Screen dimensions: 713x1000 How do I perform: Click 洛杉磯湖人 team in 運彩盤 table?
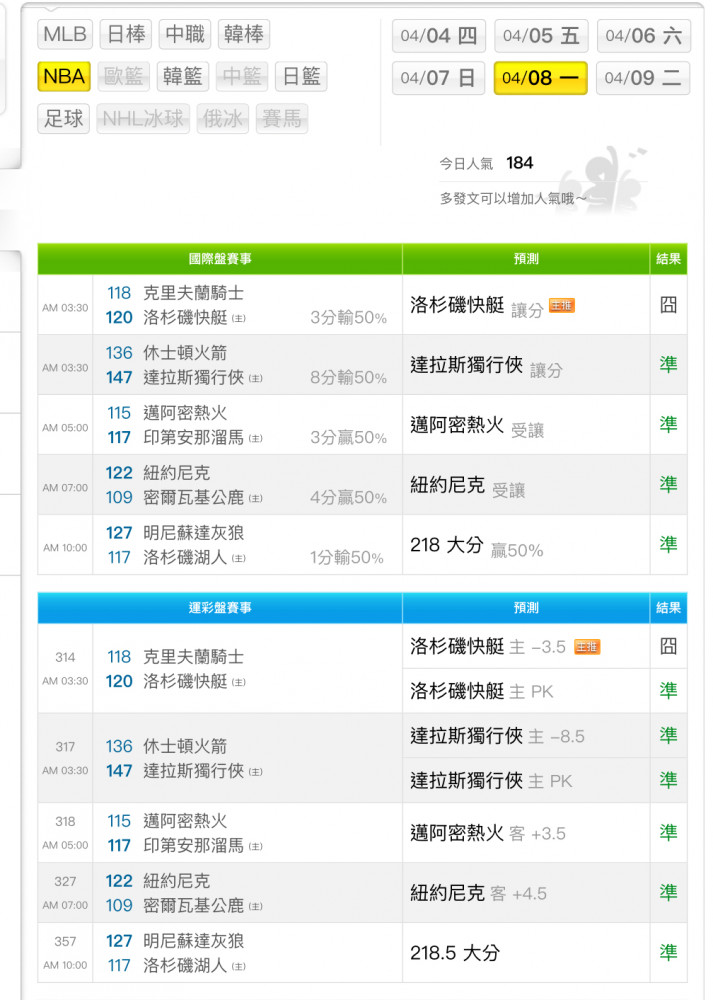click(185, 965)
